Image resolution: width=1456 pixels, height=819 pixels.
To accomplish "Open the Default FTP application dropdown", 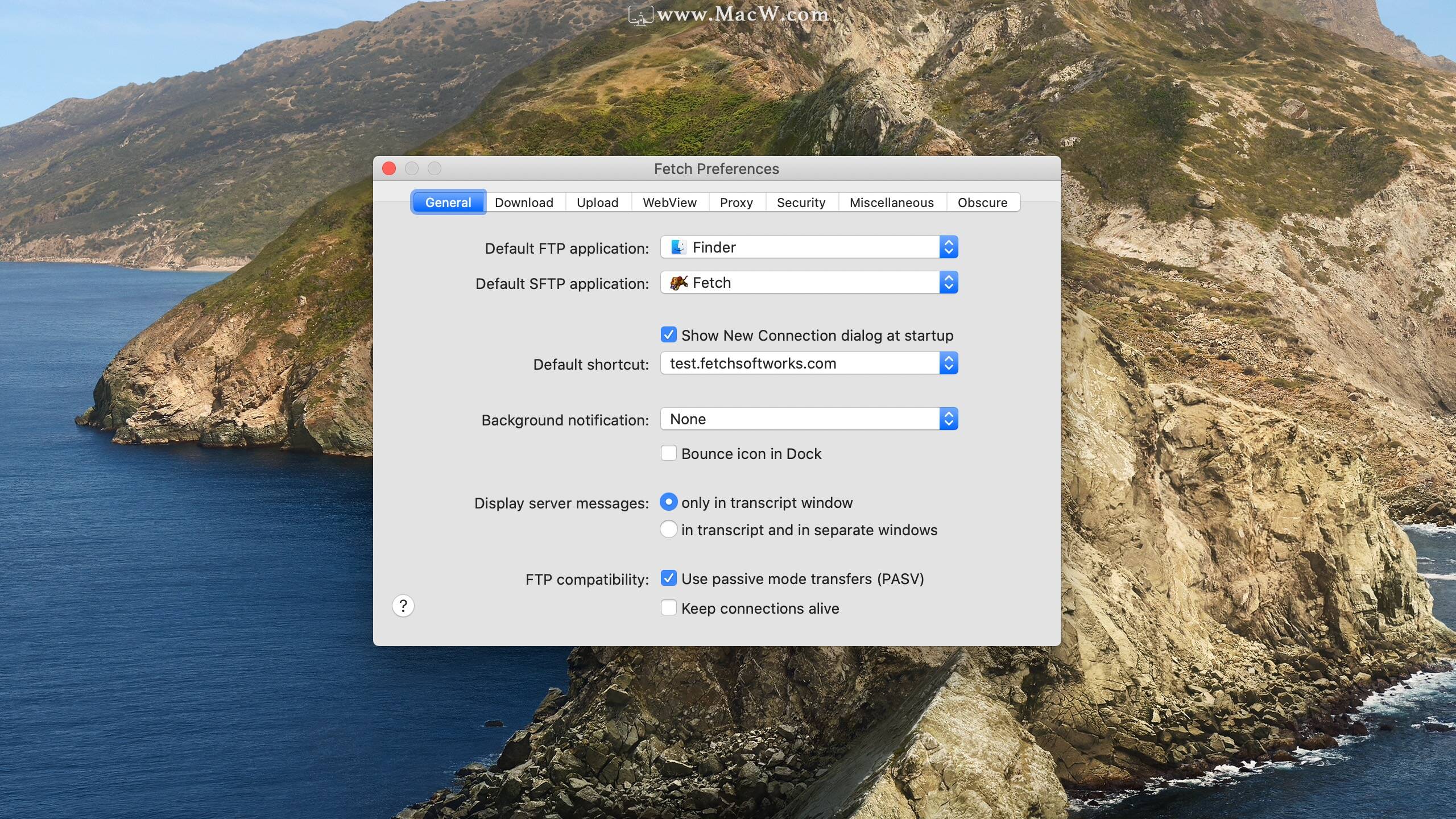I will coord(809,247).
